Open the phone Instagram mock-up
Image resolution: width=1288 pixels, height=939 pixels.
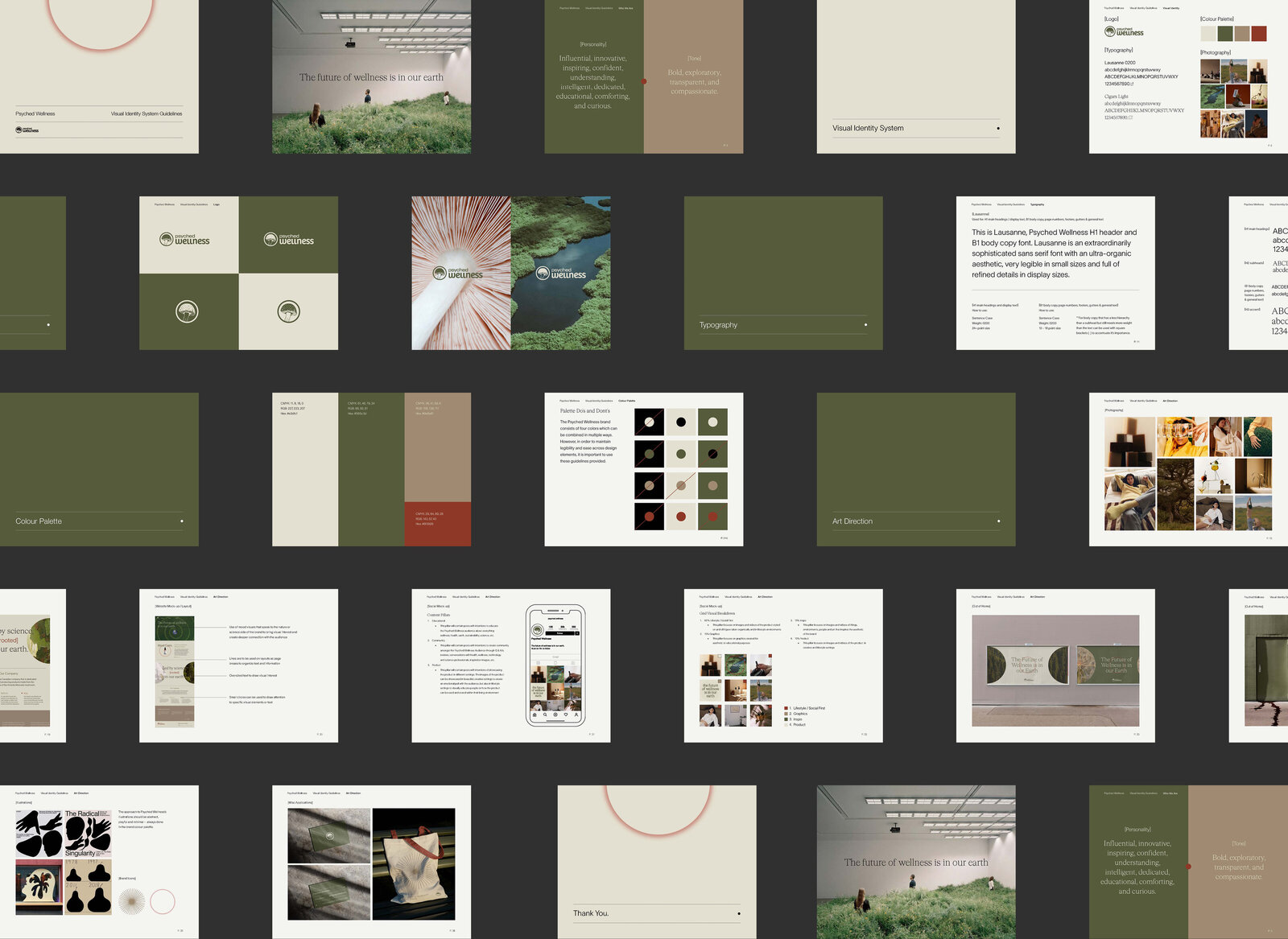555,665
